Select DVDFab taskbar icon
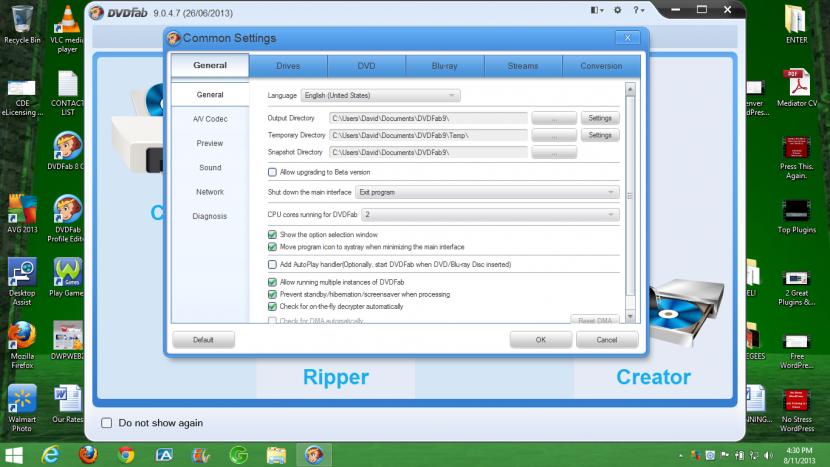 [x=313, y=455]
